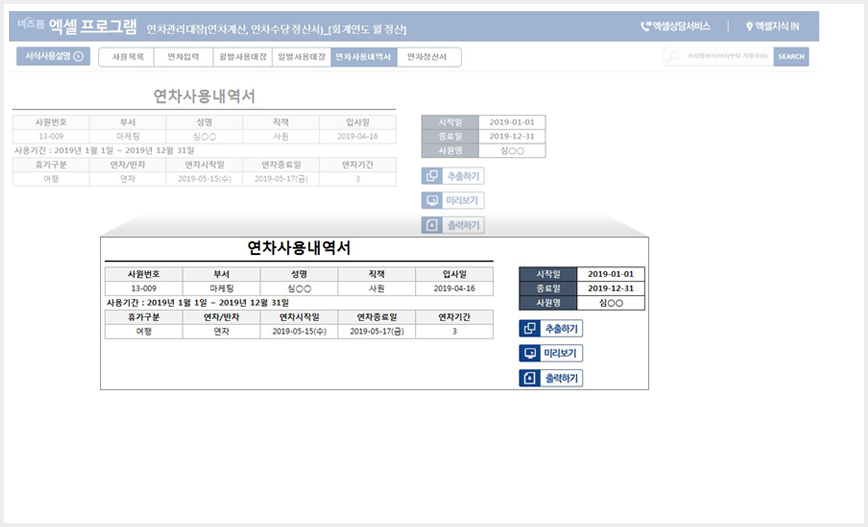Open the 연차정산서 tab
The image size is (868, 527).
[x=428, y=57]
